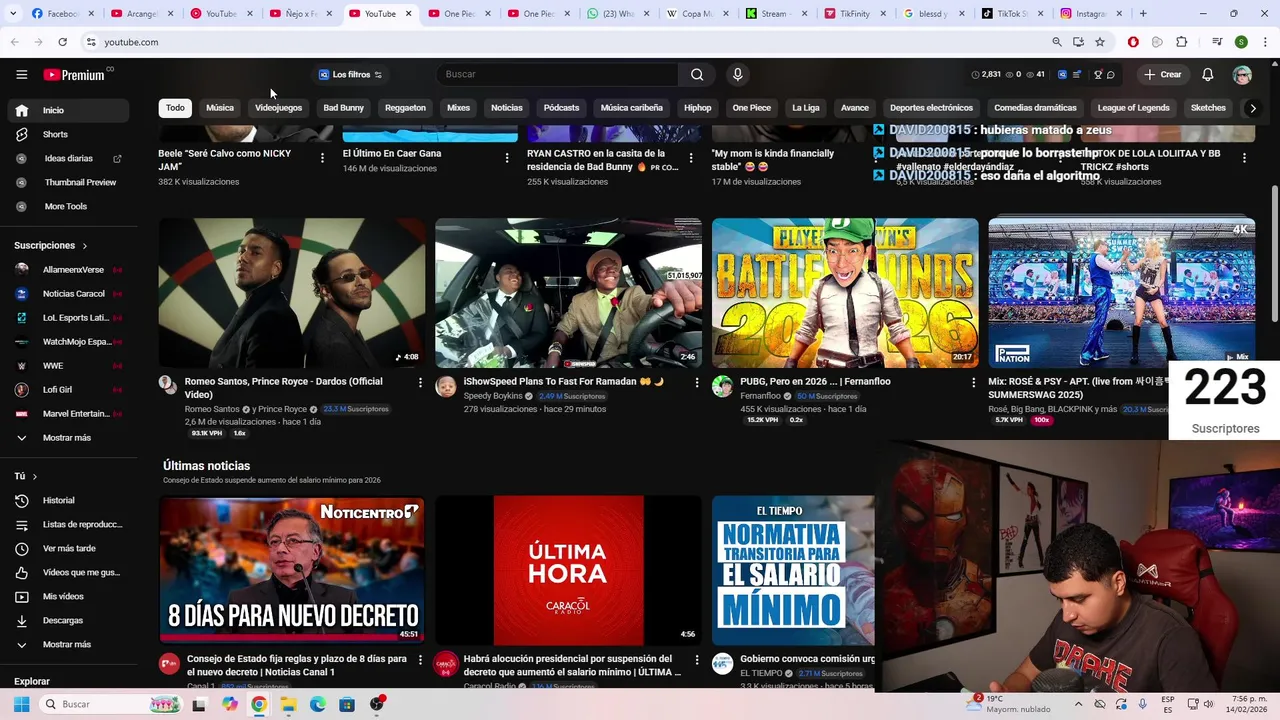Open Chrome three-dot menu
The image size is (1280, 720).
coord(1264,42)
